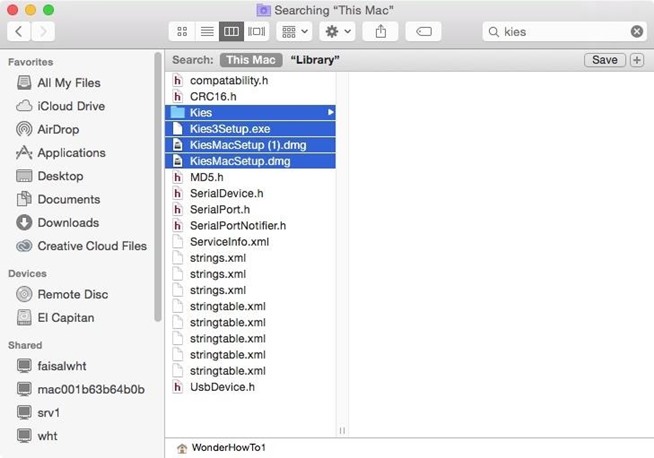This screenshot has height=458, width=654.
Task: Clear the search field text
Action: [636, 32]
